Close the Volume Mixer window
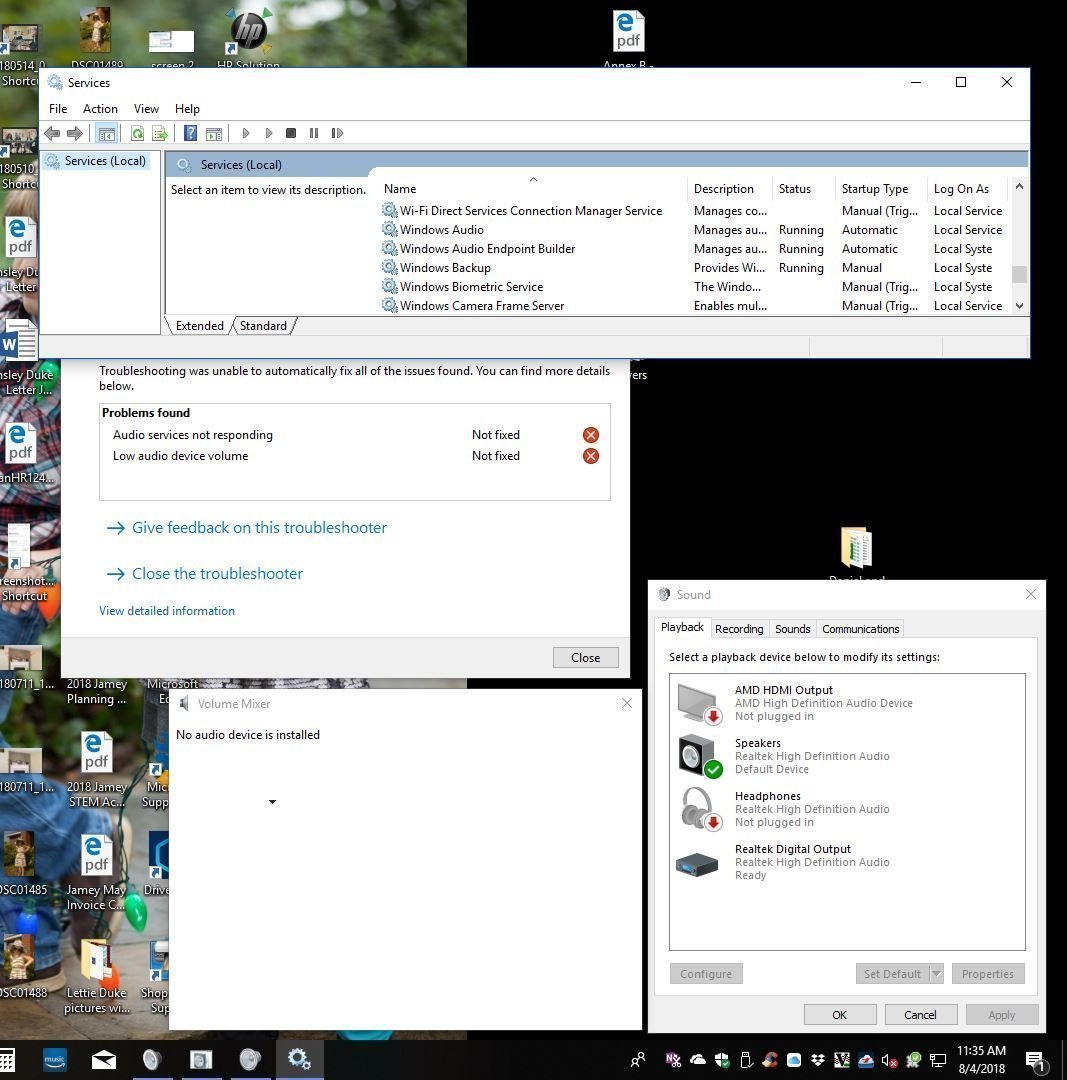 [627, 703]
